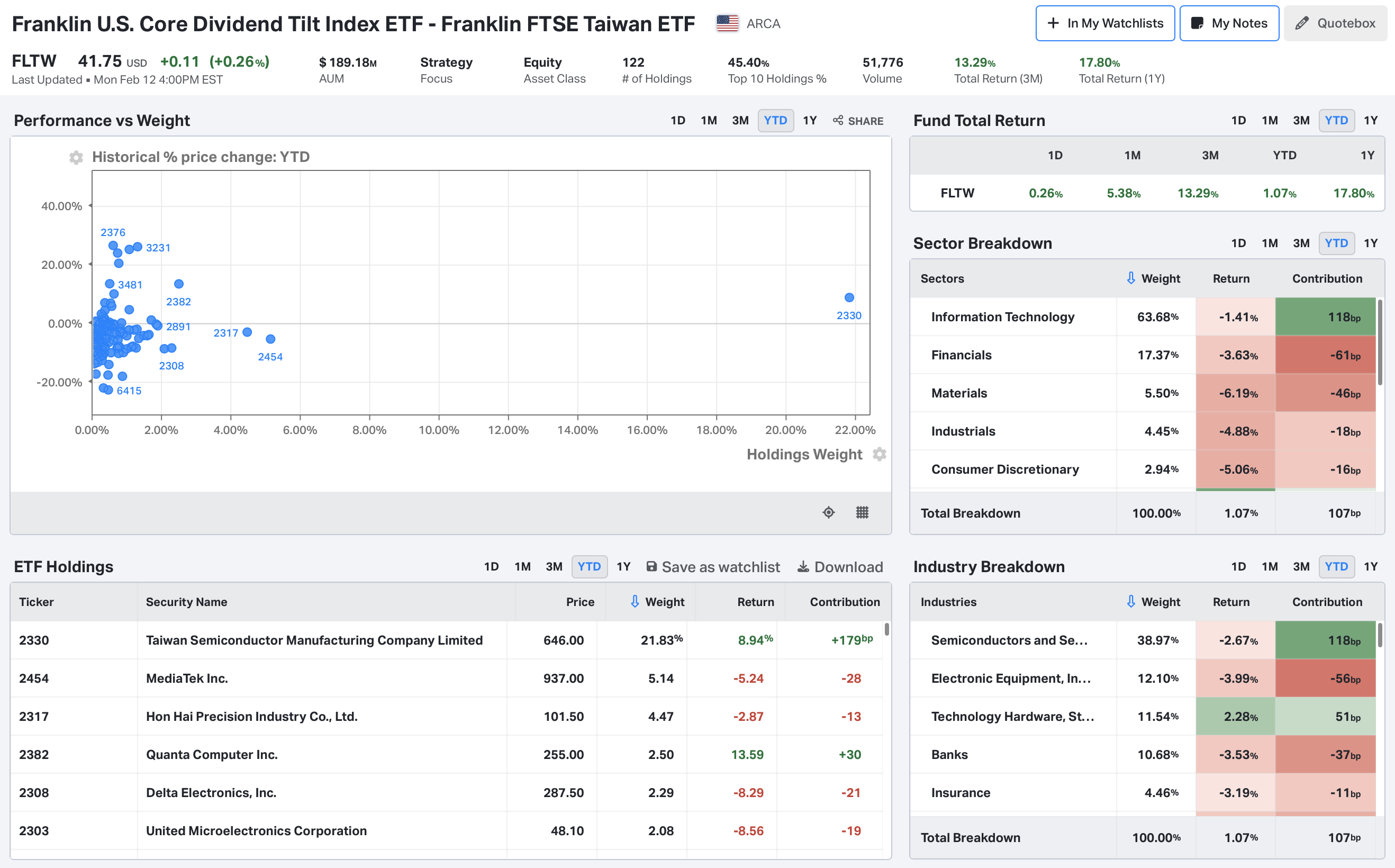The width and height of the screenshot is (1395, 868).
Task: Click Technology Hardware 2.28% return cell
Action: (1236, 717)
